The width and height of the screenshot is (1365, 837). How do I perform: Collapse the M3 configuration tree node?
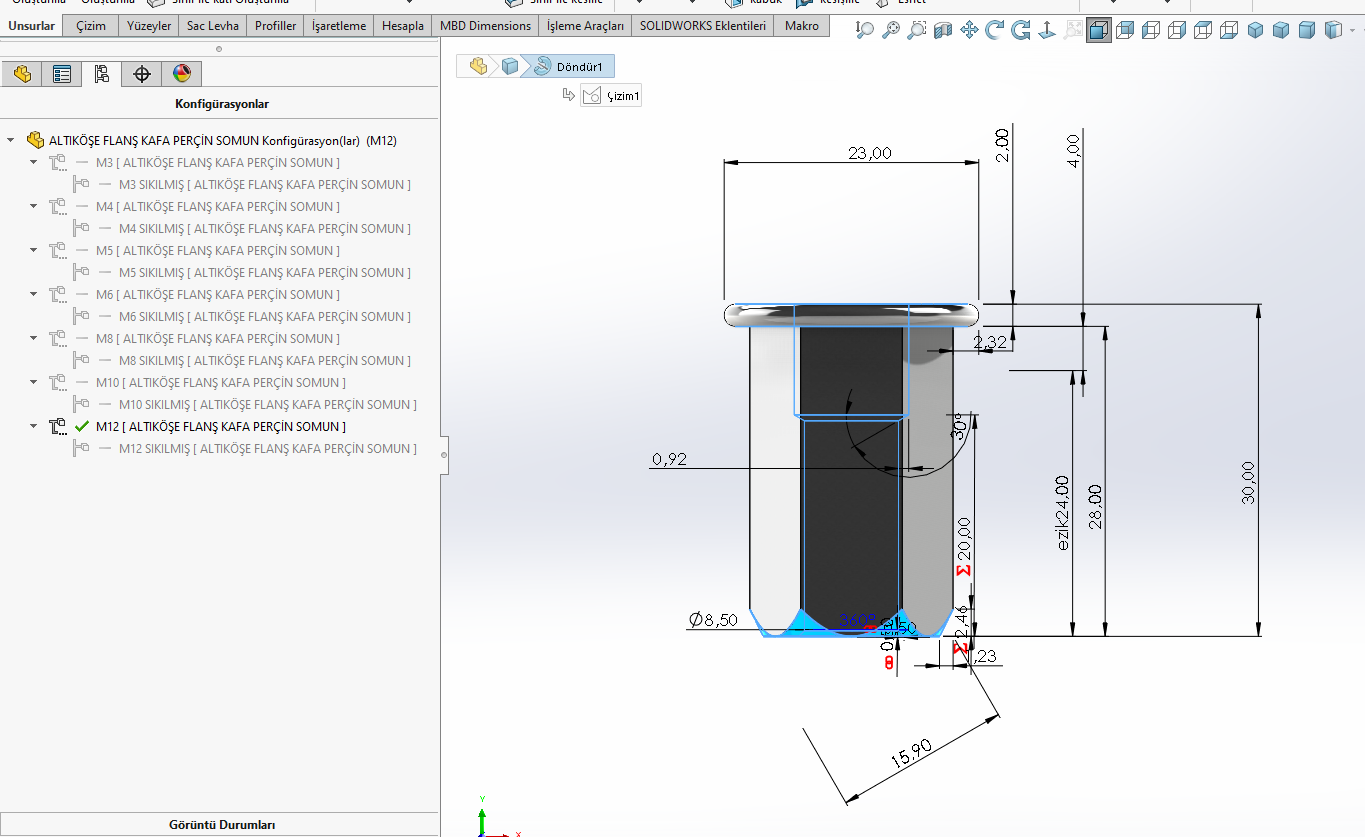pos(34,162)
